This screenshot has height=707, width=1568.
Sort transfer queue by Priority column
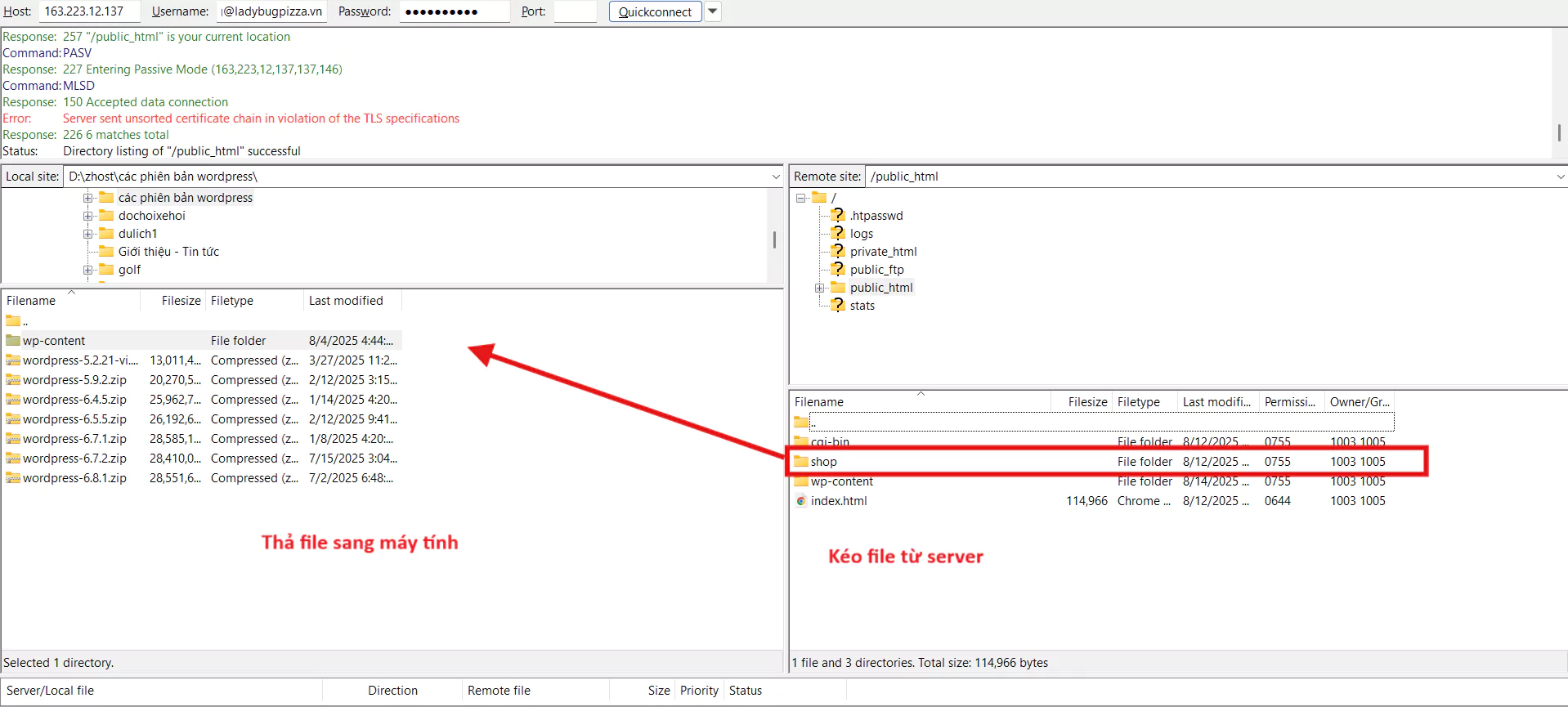(x=699, y=691)
